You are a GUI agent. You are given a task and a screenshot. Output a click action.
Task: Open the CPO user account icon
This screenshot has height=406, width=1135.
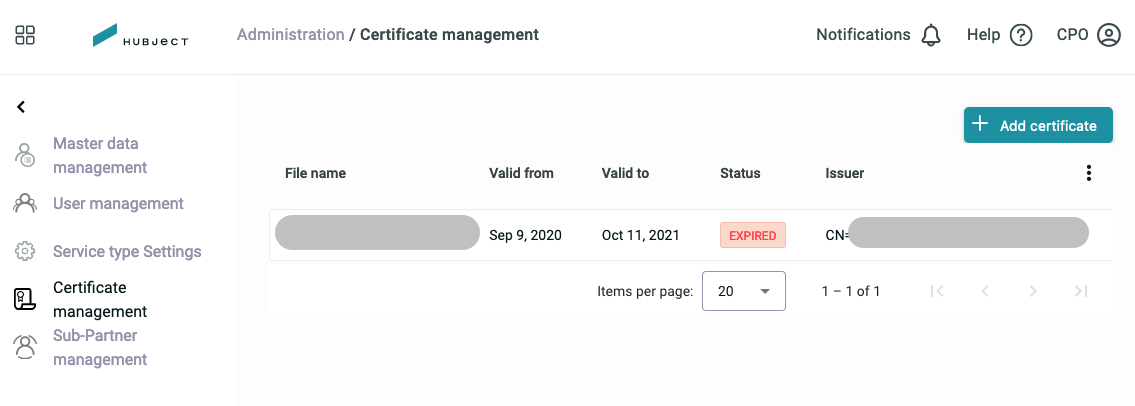click(1108, 35)
